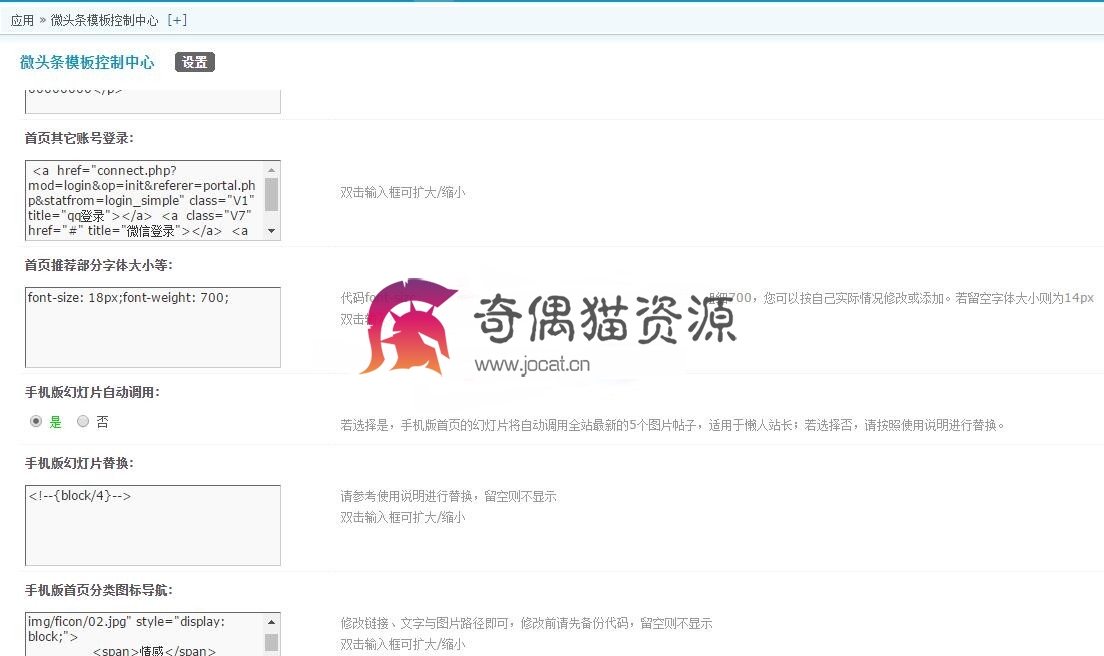Click scroll-up arrow in 分类图标导航 textarea

(272, 622)
